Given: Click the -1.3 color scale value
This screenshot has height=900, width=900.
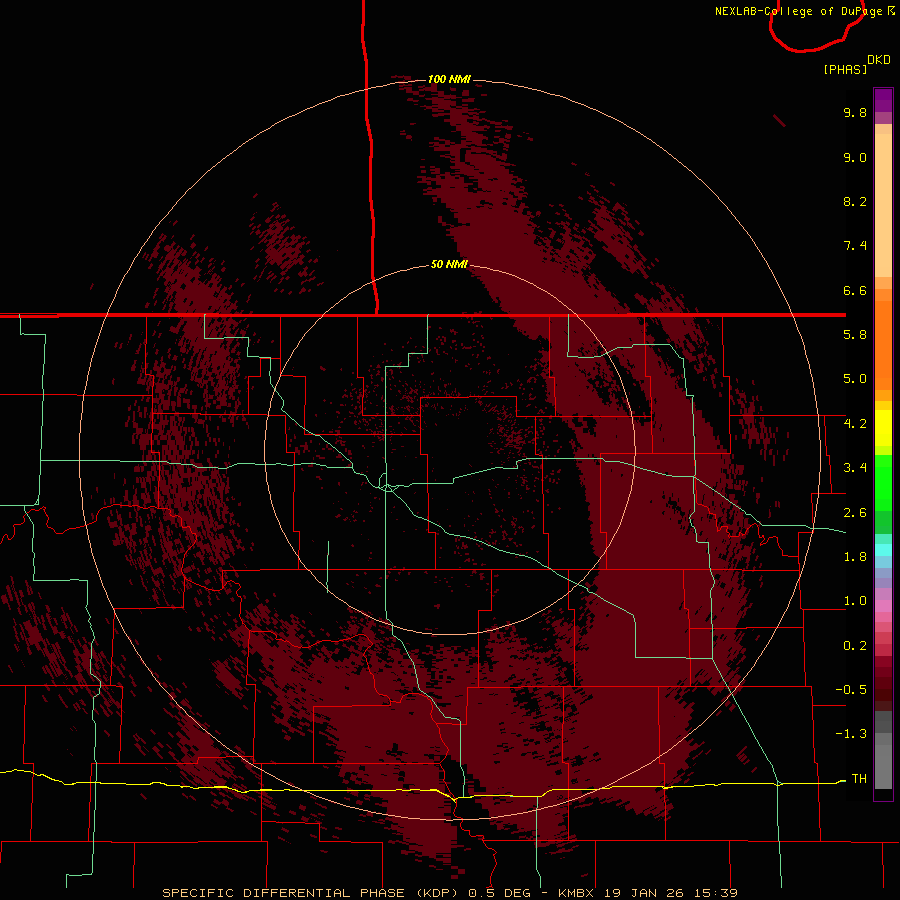Looking at the screenshot, I should pos(851,734).
